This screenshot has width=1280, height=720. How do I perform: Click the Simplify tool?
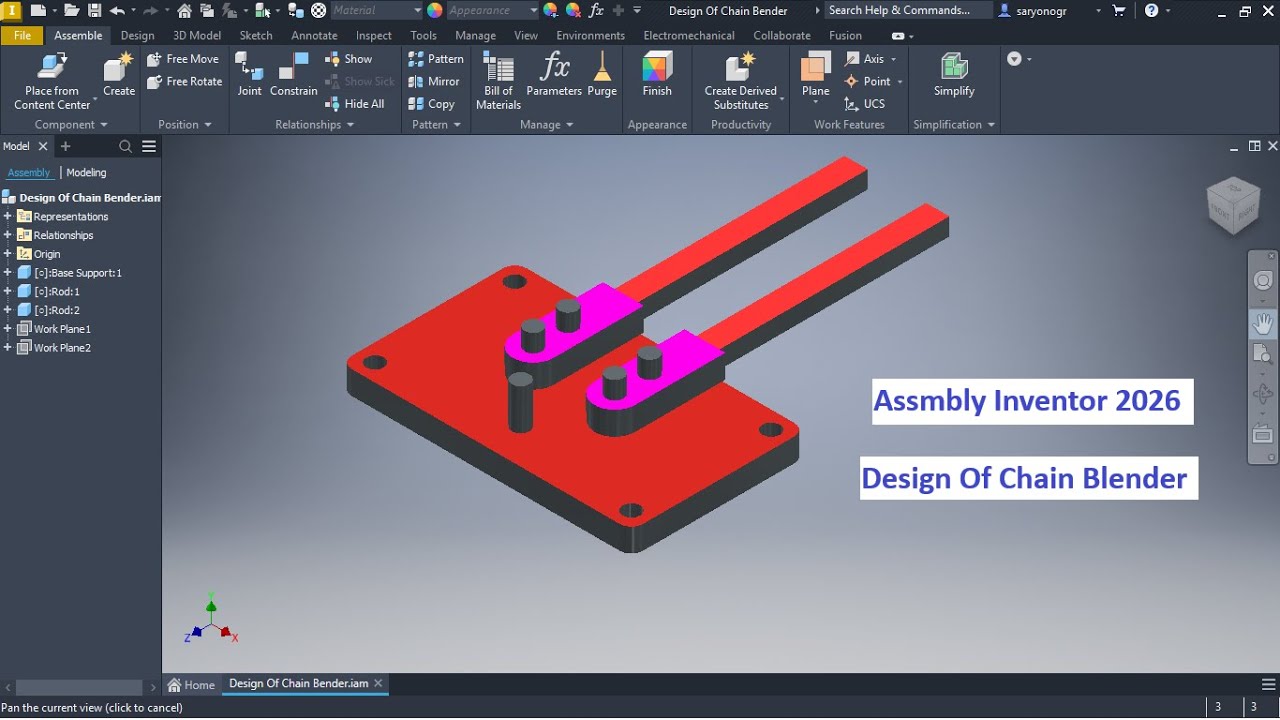coord(954,74)
